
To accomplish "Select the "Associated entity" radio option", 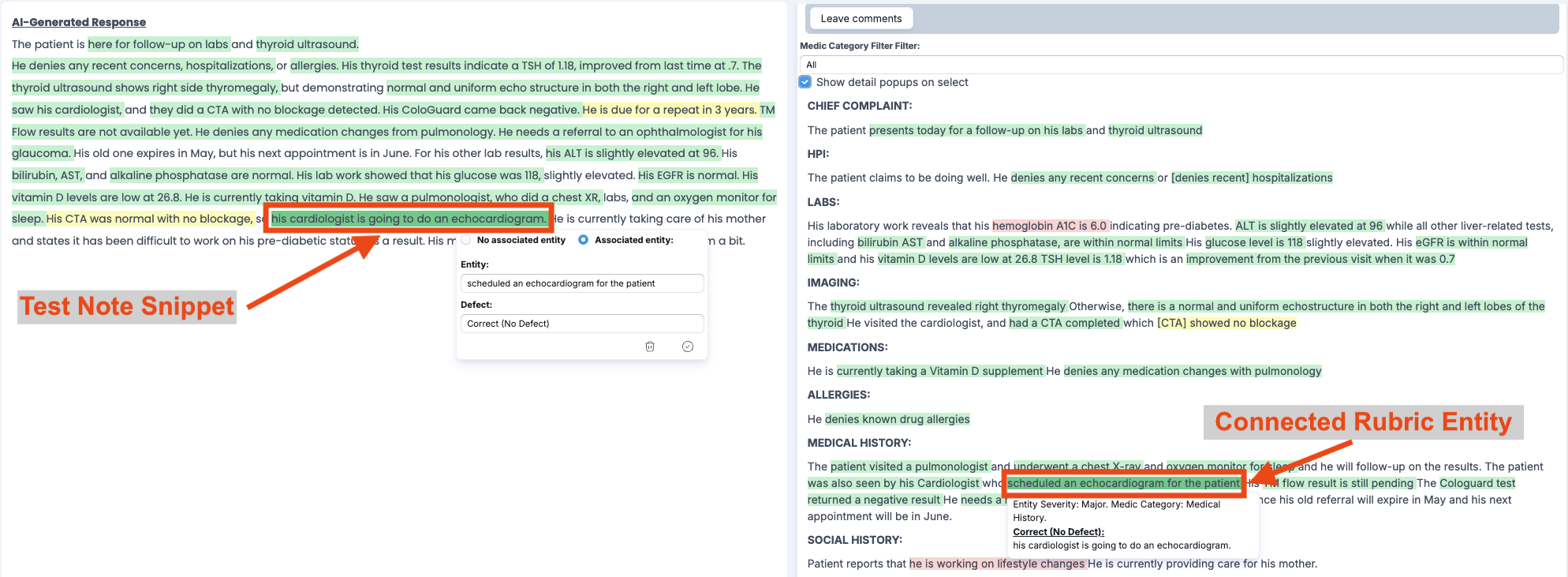I will pyautogui.click(x=584, y=240).
